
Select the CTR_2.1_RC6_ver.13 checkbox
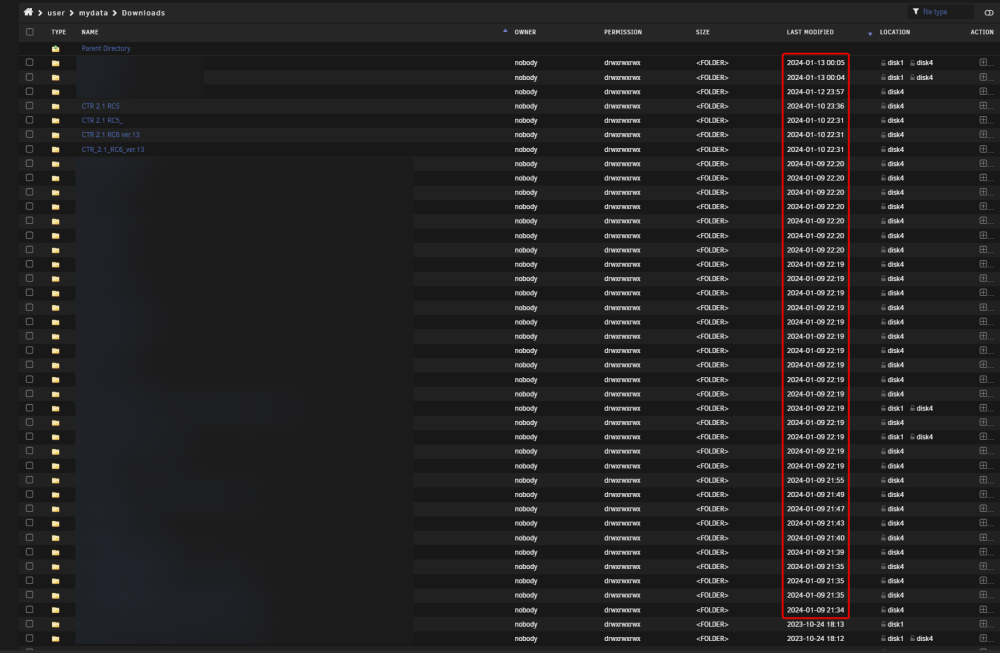pyautogui.click(x=29, y=149)
